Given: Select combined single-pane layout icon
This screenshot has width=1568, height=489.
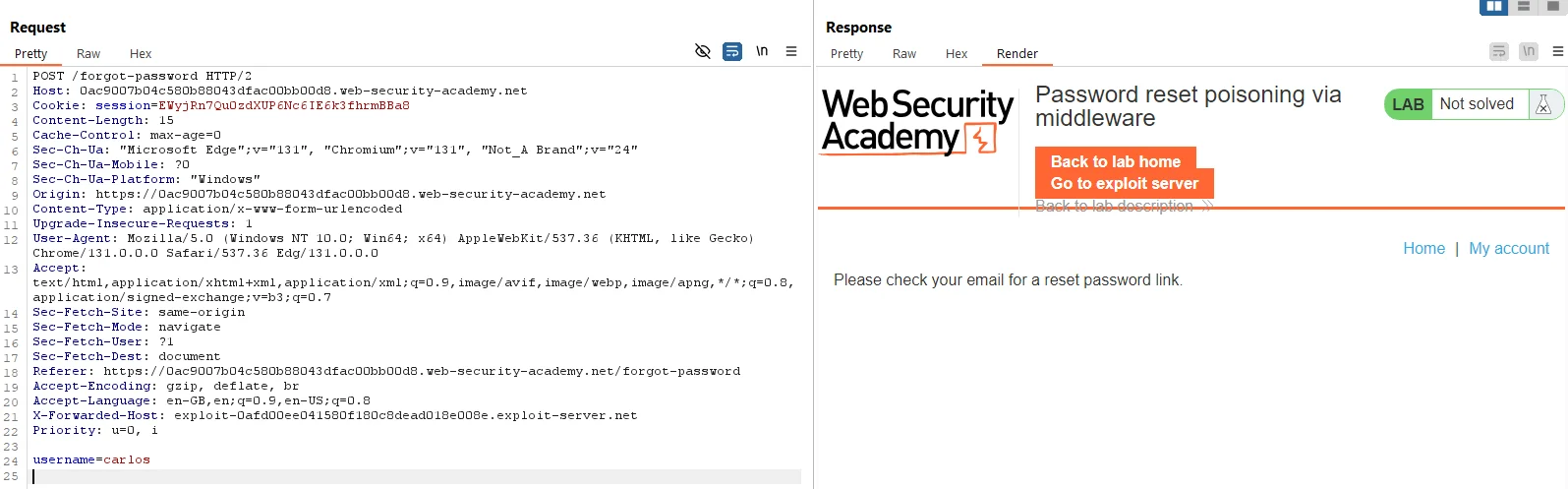Looking at the screenshot, I should [x=1553, y=6].
